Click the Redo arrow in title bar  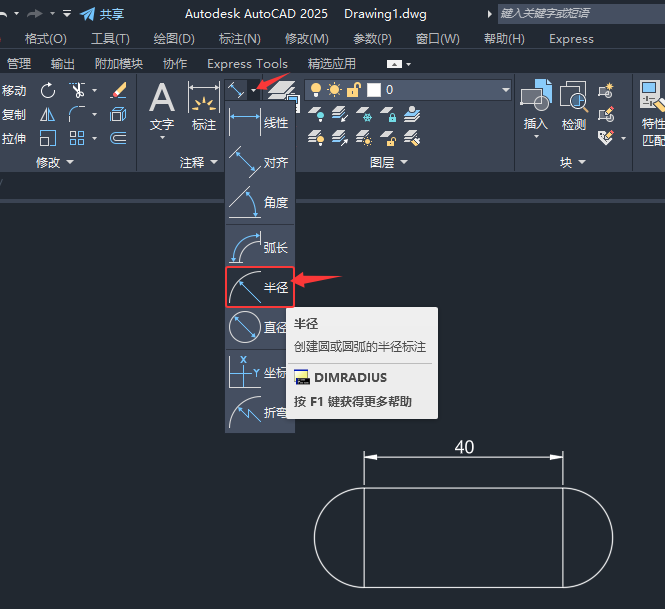34,14
